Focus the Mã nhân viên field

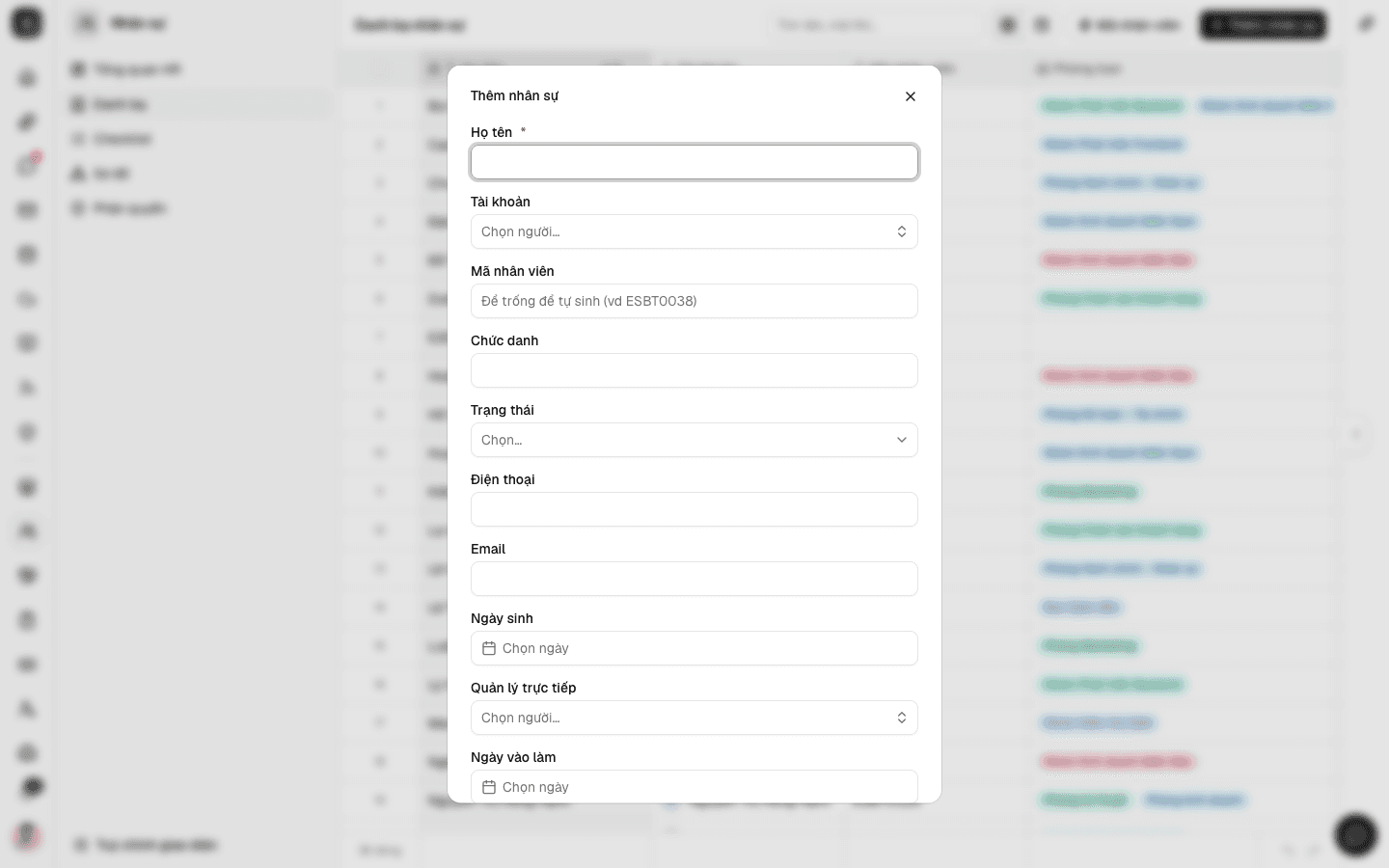(694, 301)
